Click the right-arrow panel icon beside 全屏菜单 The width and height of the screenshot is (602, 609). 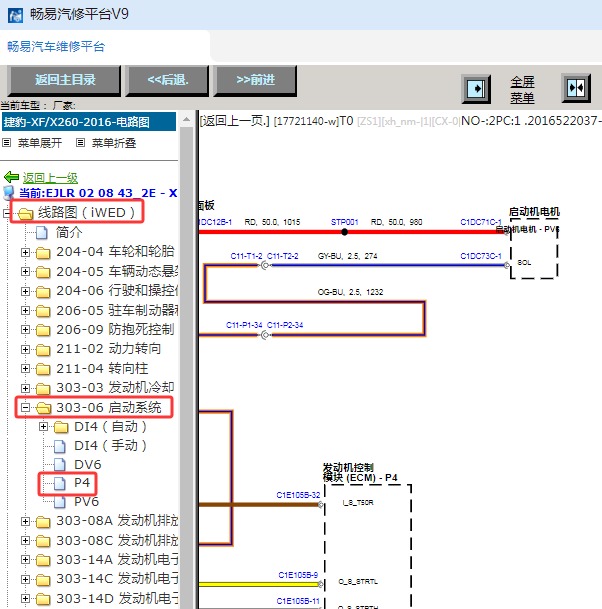click(476, 89)
